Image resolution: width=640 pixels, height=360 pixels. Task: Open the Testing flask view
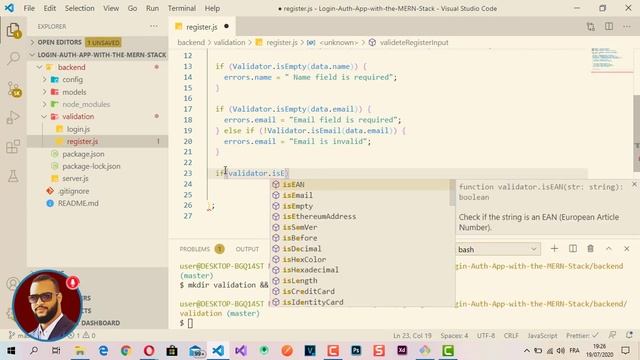(x=13, y=176)
